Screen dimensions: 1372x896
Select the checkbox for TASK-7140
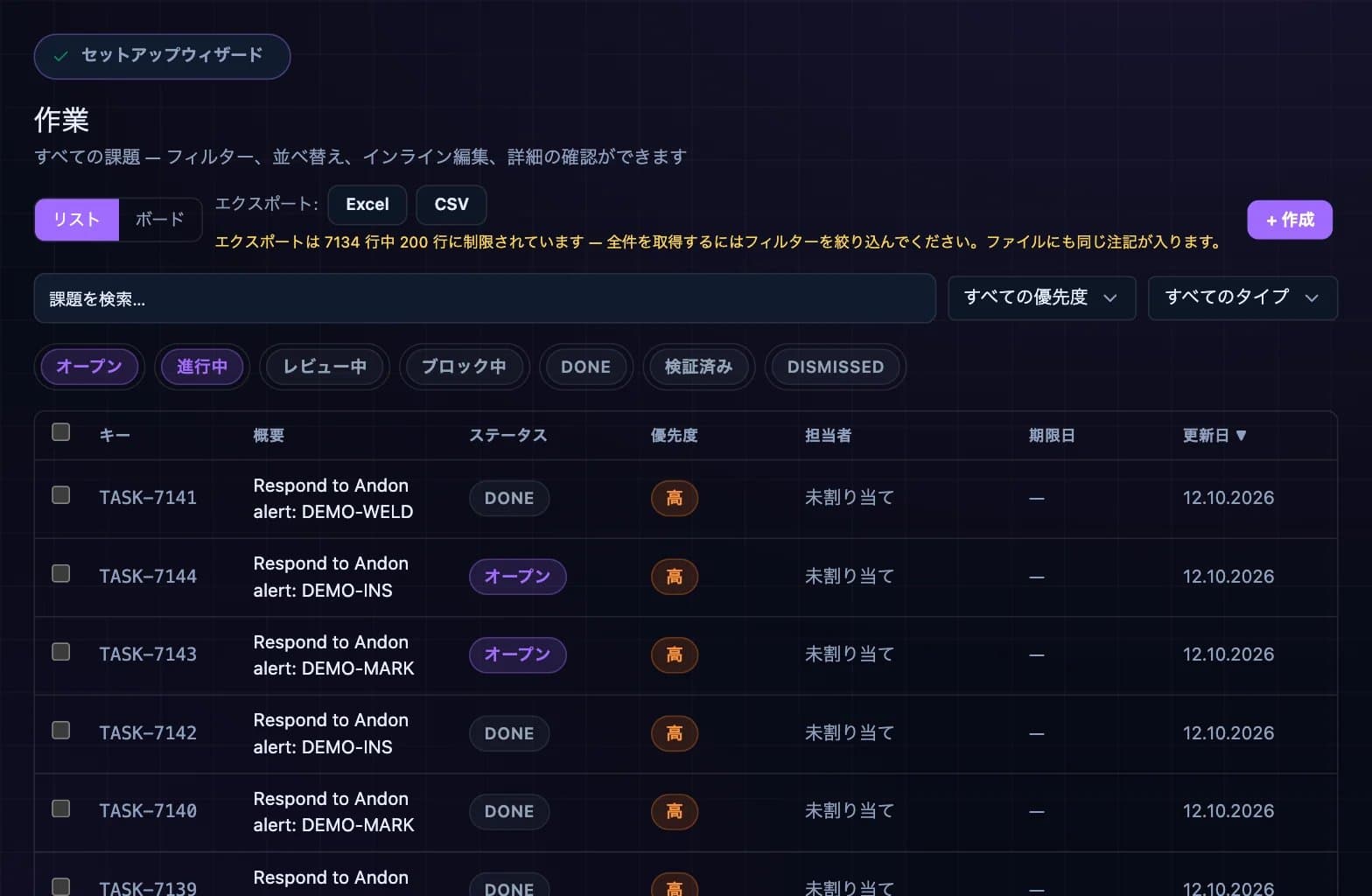(61, 808)
